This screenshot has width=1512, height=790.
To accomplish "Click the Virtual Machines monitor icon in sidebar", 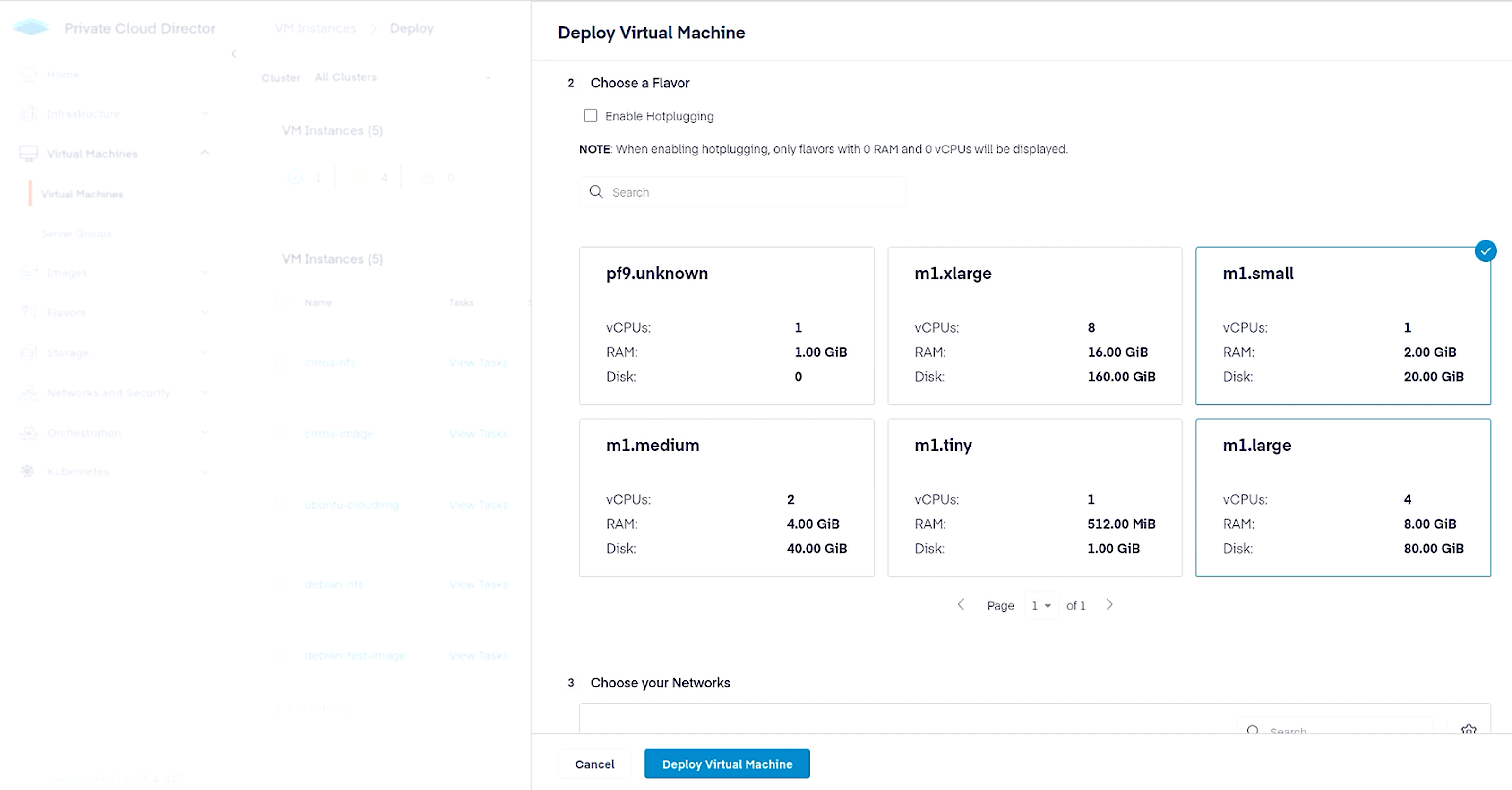I will click(x=28, y=154).
